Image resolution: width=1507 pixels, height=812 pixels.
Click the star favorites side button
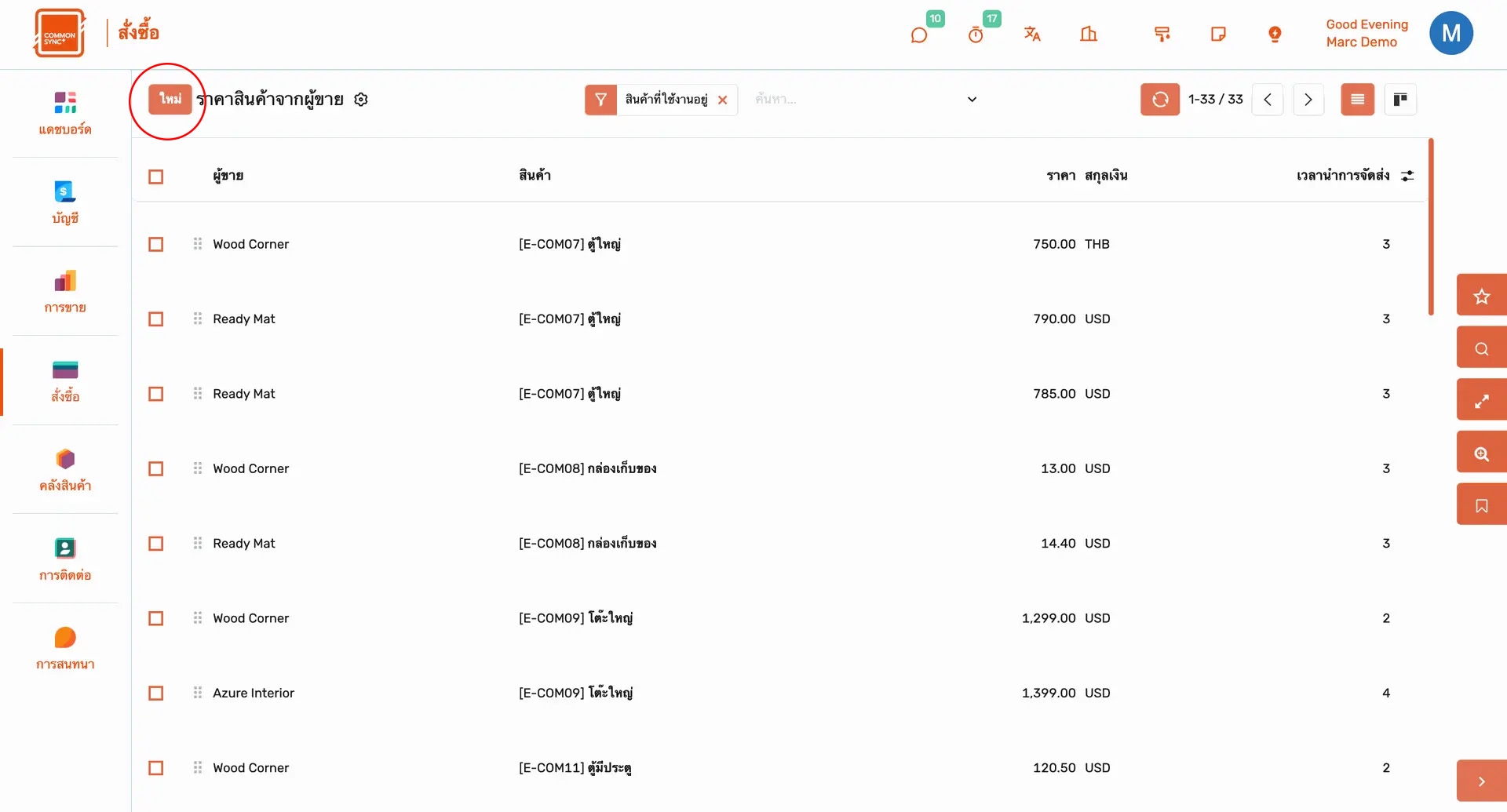(1481, 296)
